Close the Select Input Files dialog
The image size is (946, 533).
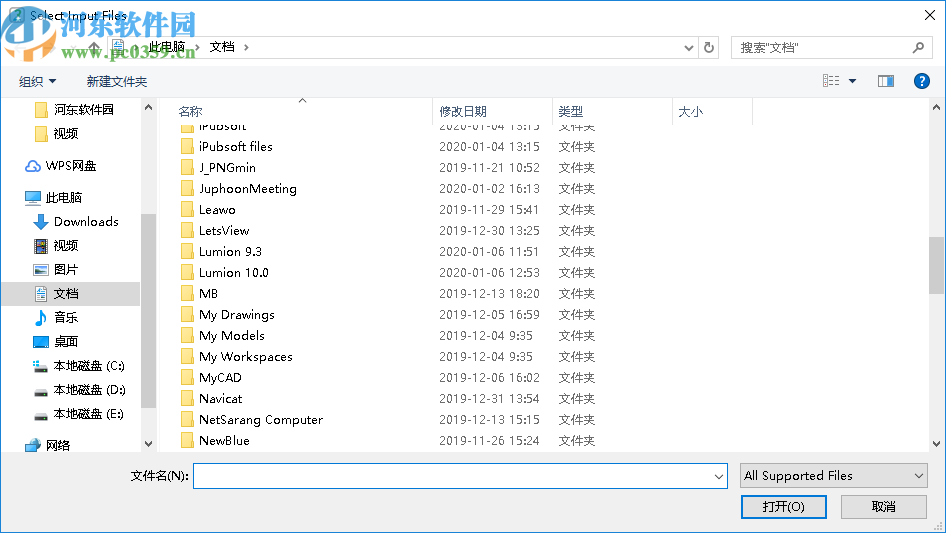930,15
